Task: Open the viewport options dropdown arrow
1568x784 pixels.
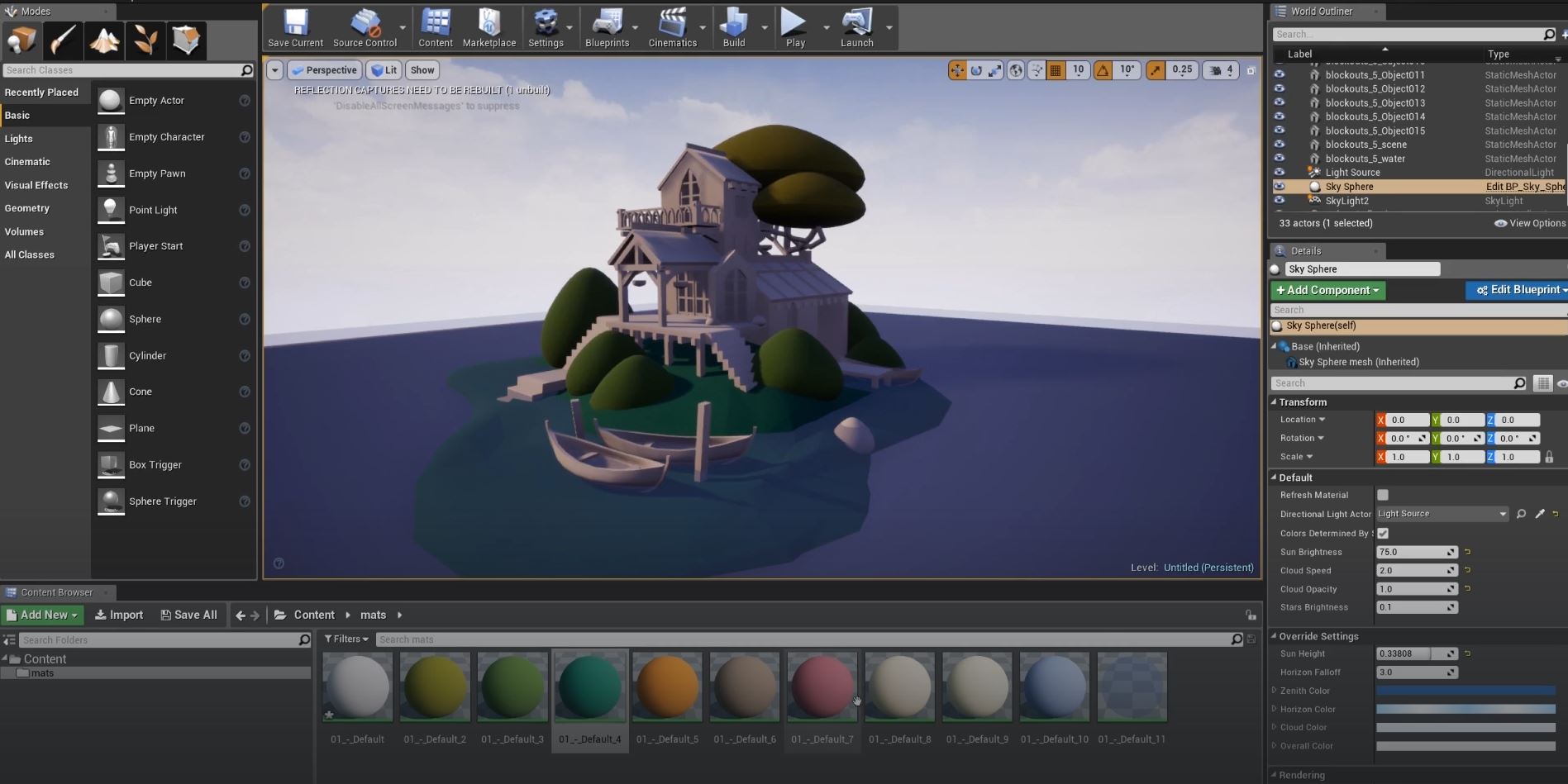Action: pos(274,70)
